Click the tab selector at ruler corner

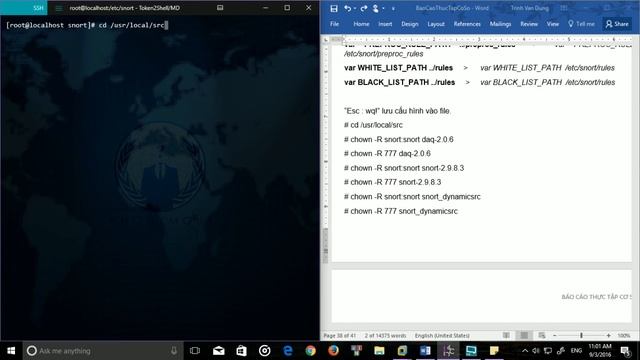tap(325, 40)
